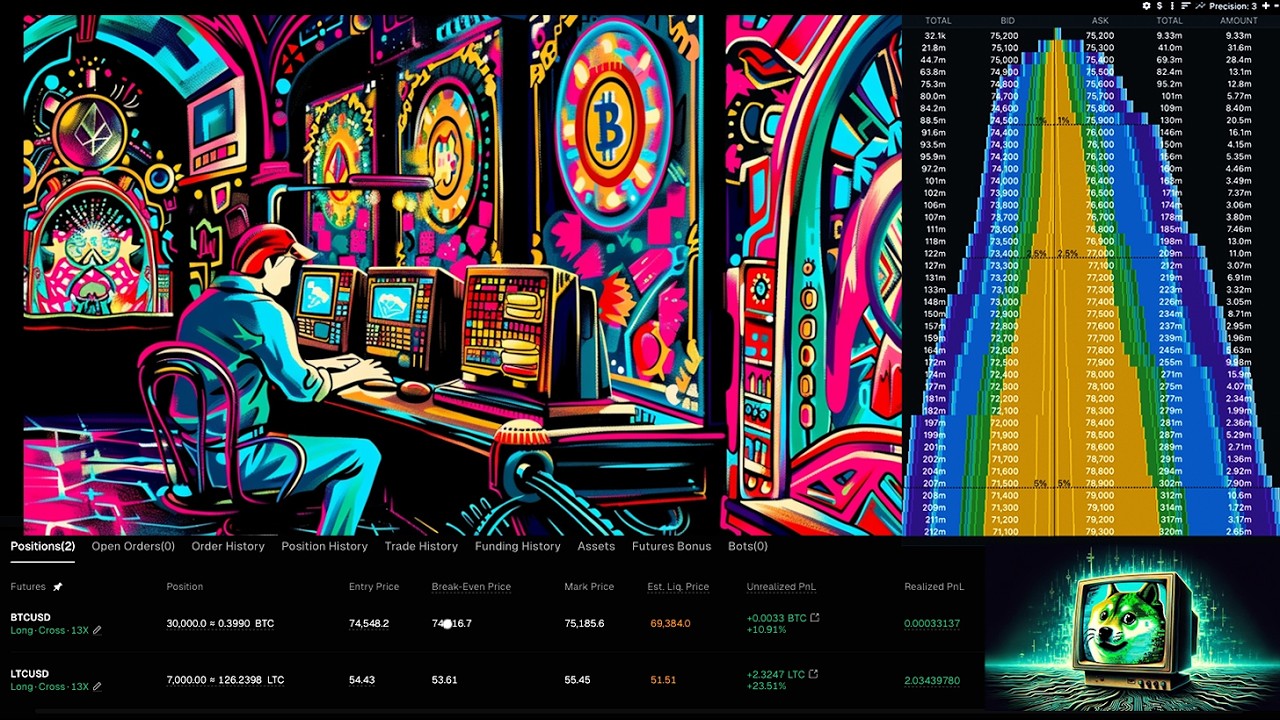Click the dollar sign currency icon
The image size is (1280, 720).
[x=1160, y=6]
